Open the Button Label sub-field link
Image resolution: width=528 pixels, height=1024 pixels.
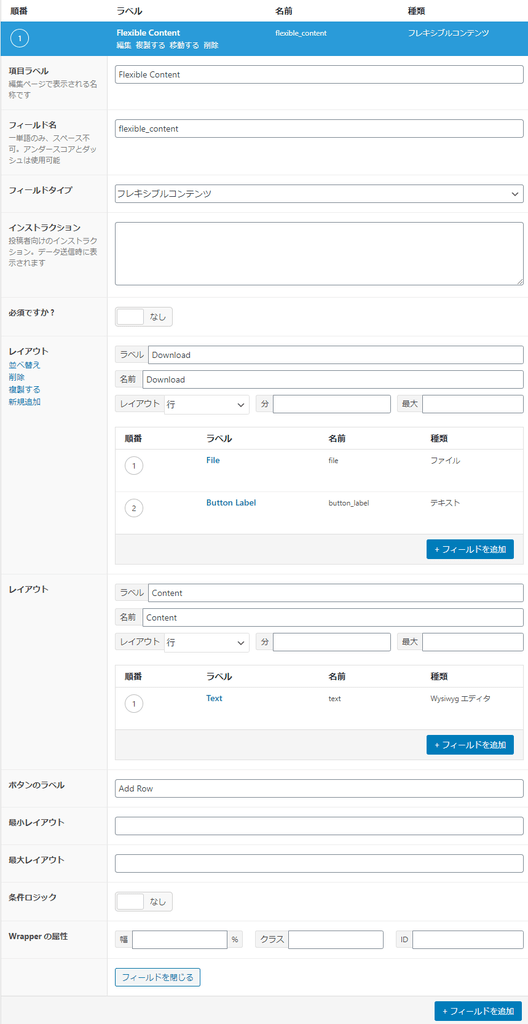coord(231,502)
